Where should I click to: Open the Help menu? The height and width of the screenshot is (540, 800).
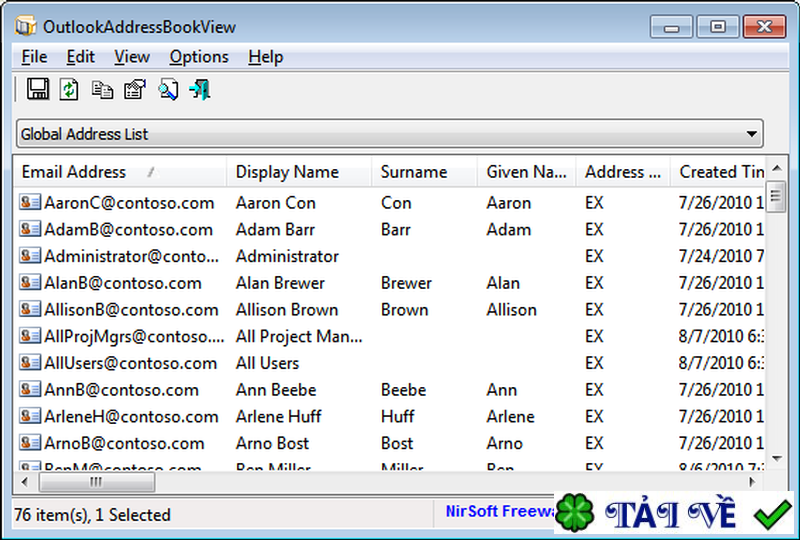click(265, 57)
